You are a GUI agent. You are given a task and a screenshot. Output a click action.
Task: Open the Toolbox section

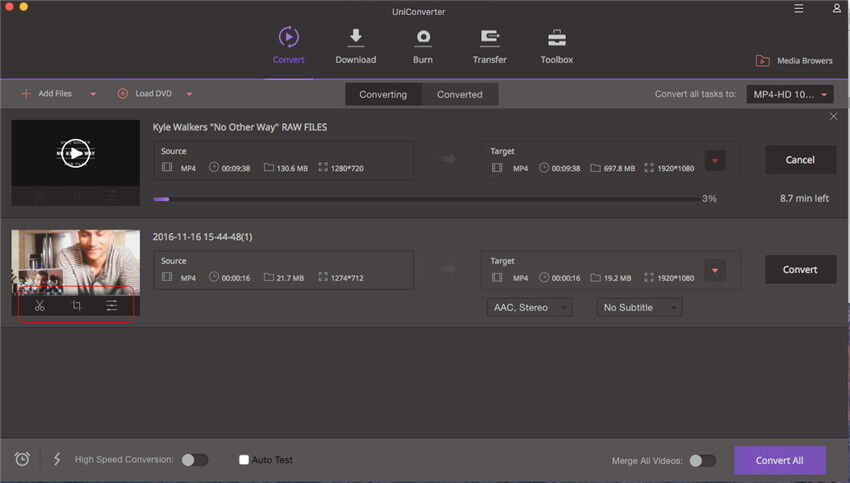(x=557, y=46)
